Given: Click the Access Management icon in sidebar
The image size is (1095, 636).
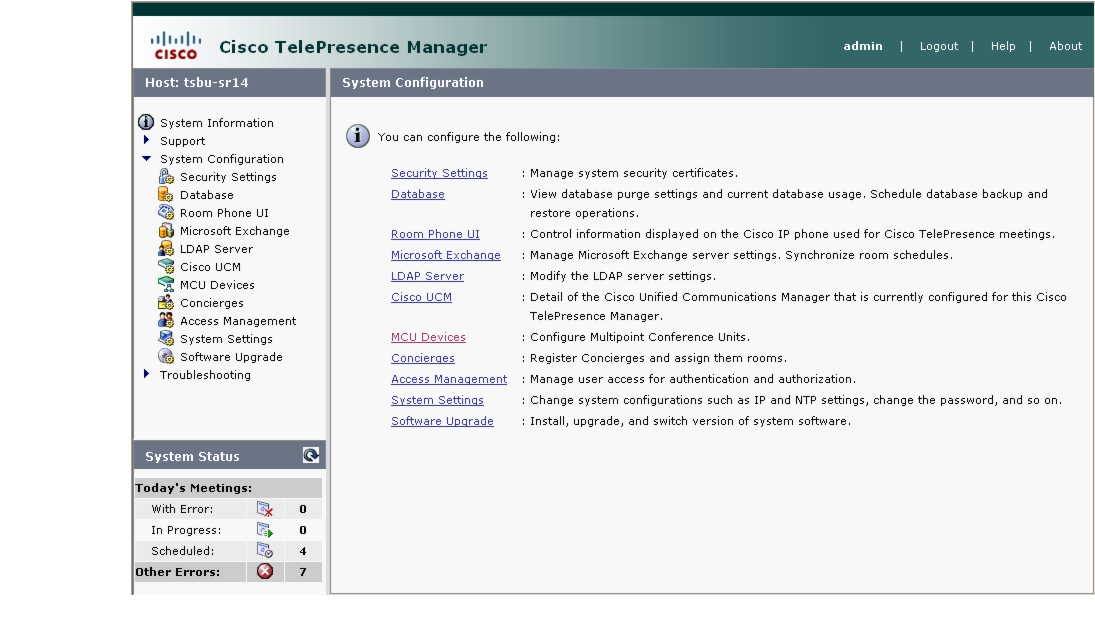Looking at the screenshot, I should click(166, 320).
